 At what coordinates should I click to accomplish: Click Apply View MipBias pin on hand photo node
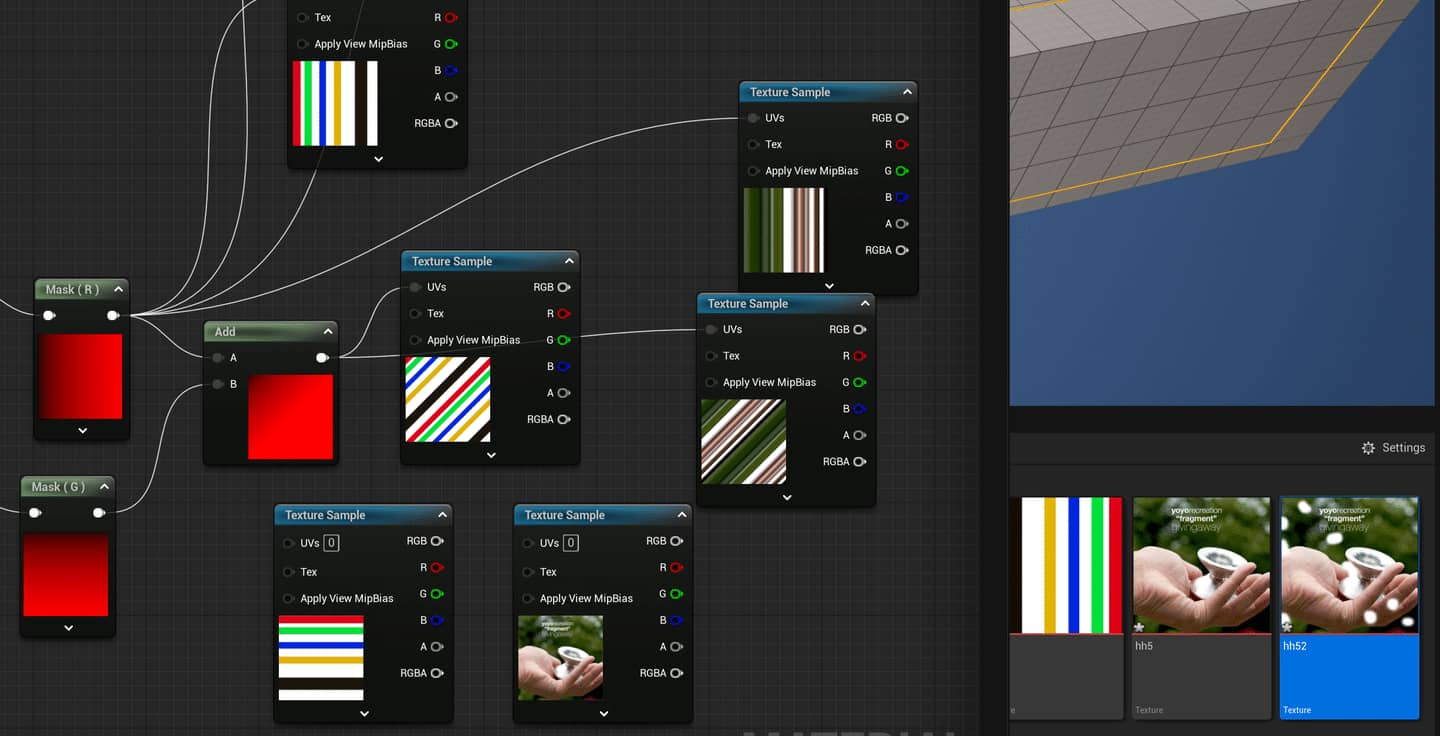coord(528,598)
